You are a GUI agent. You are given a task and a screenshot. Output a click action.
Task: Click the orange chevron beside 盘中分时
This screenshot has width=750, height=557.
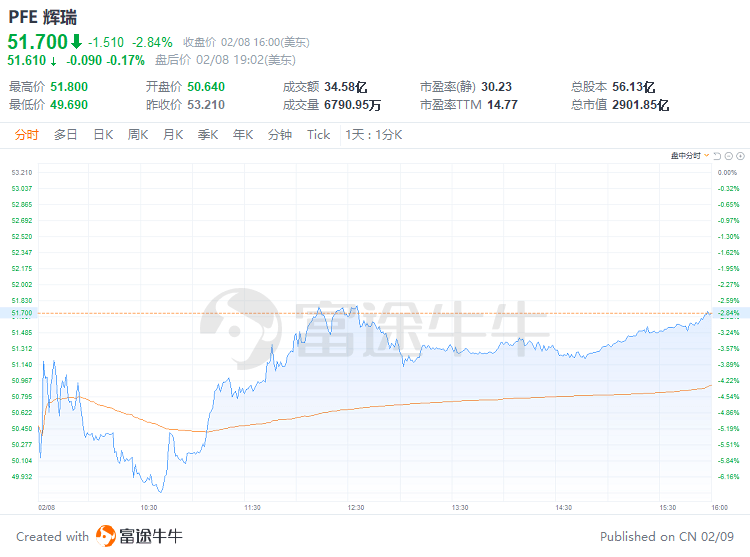click(x=706, y=155)
